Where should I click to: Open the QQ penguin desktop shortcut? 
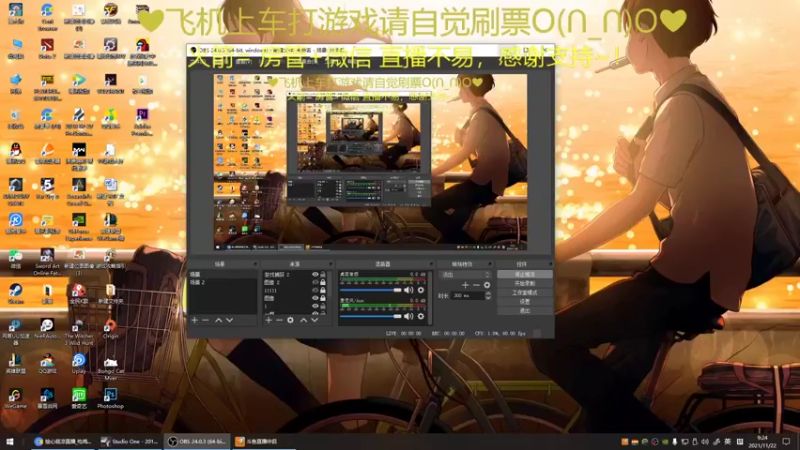click(15, 153)
